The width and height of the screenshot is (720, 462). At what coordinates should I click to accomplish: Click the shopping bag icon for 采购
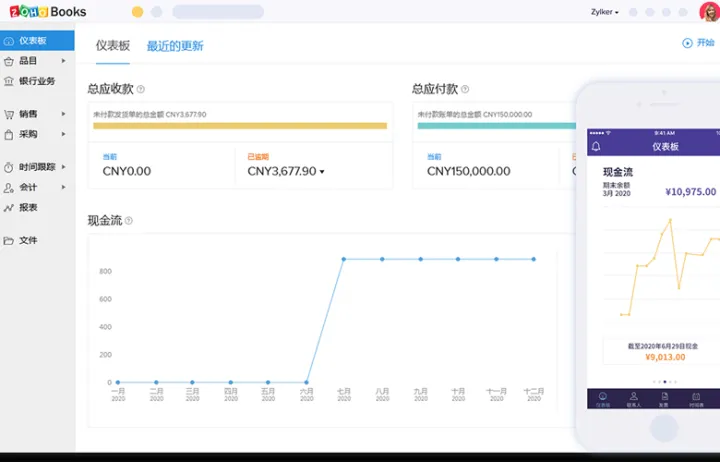9,135
